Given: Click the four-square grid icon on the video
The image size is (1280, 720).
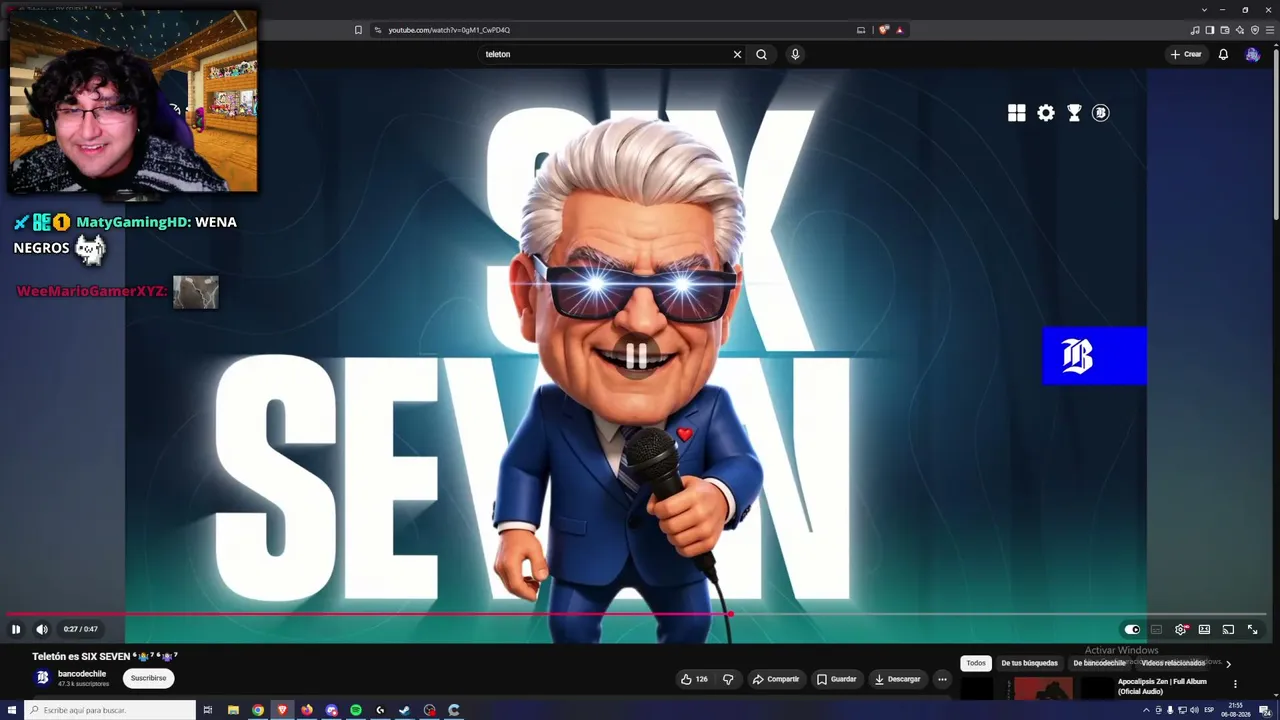Looking at the screenshot, I should tap(1017, 113).
